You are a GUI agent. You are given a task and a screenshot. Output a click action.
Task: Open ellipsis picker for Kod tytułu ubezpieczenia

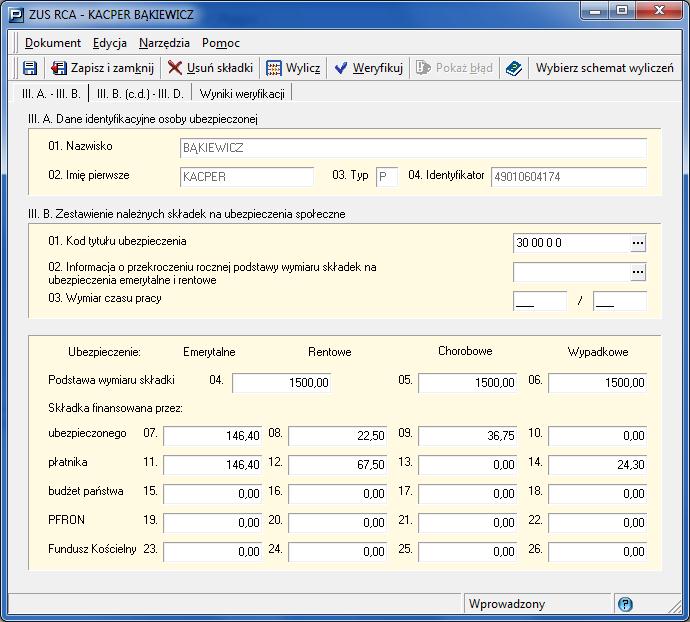coord(638,243)
